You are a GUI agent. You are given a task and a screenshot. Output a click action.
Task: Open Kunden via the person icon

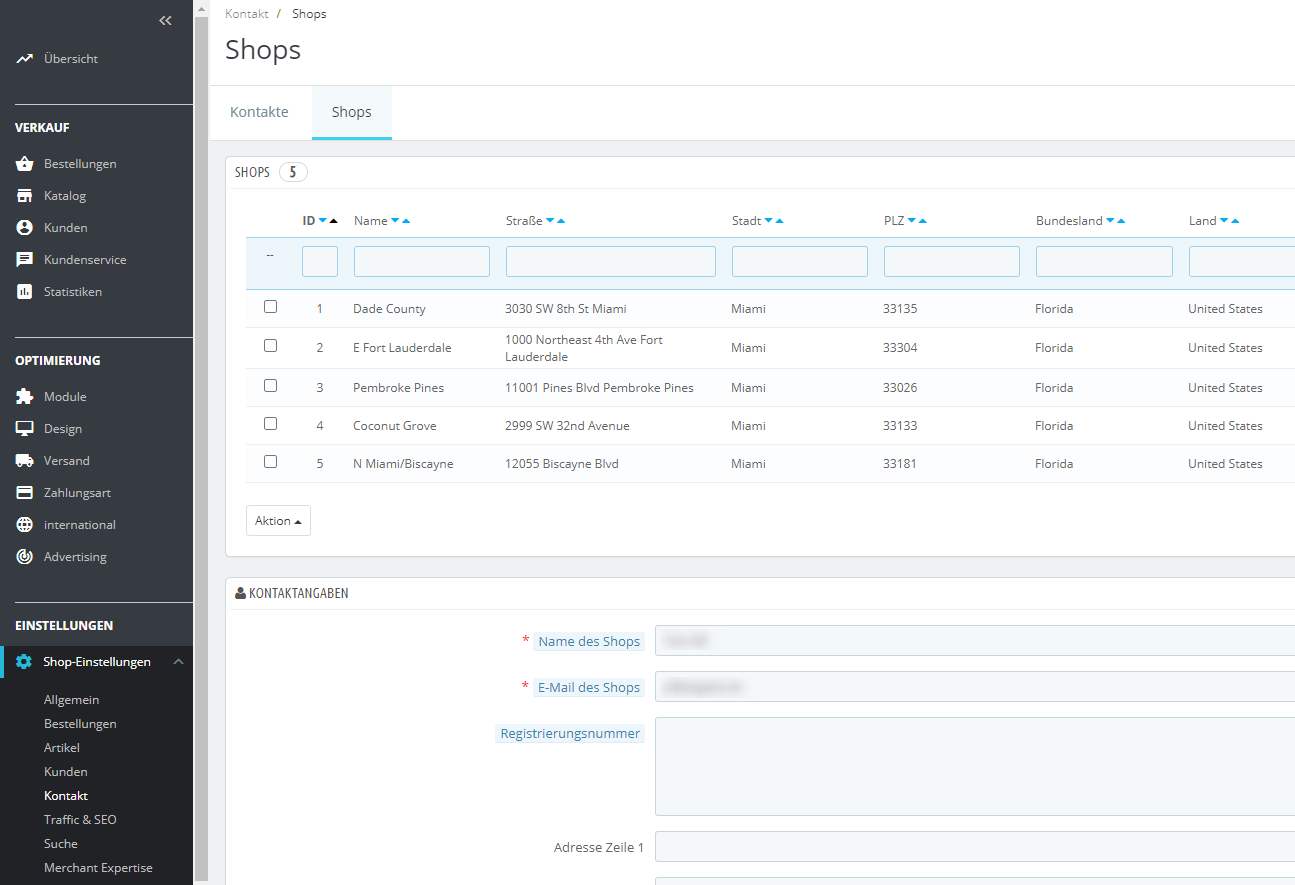[25, 228]
